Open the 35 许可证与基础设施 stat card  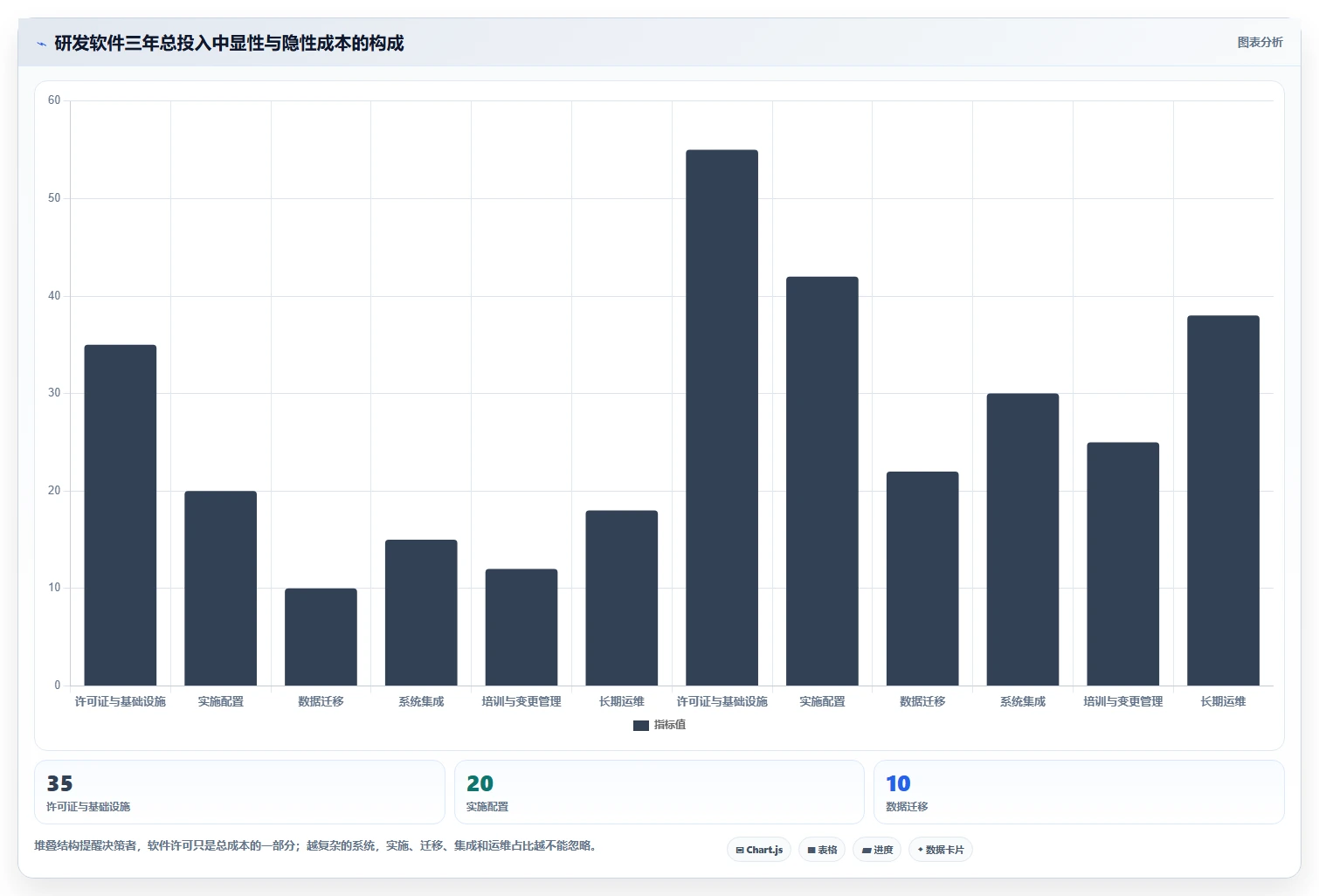coord(239,792)
